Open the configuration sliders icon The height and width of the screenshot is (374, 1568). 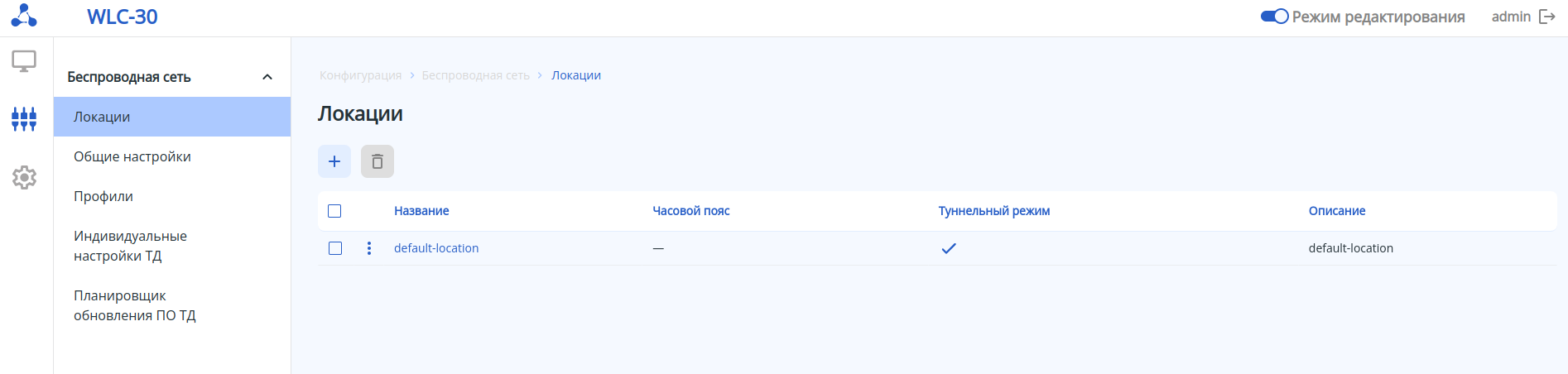[24, 118]
